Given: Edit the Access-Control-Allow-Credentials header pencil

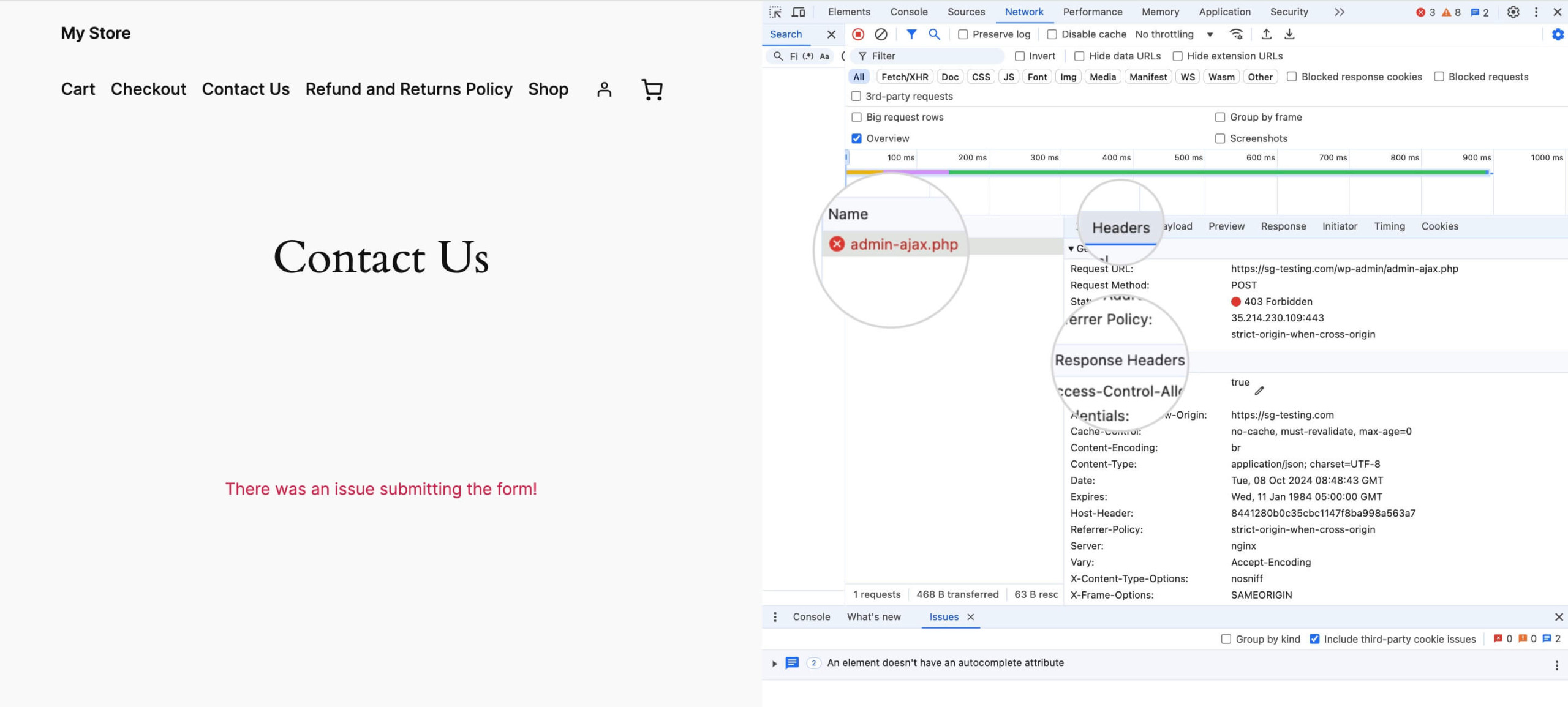Looking at the screenshot, I should [1259, 391].
